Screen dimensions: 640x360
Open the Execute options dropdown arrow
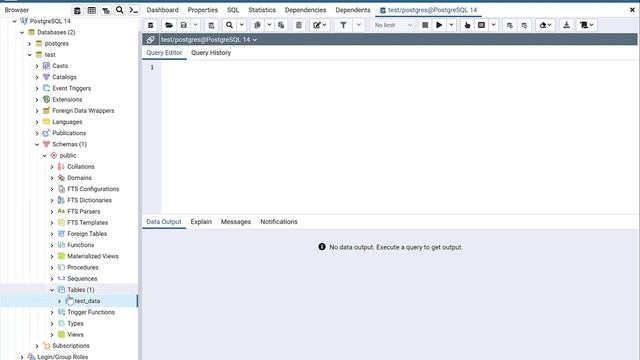[x=451, y=25]
